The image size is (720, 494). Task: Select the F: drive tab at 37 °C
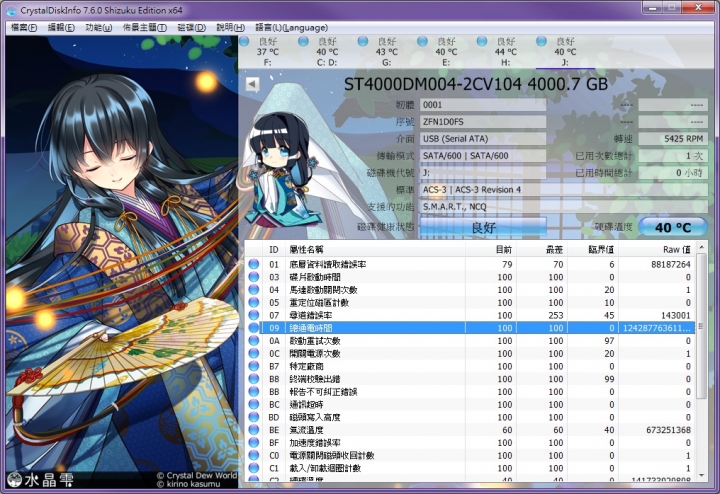(268, 51)
